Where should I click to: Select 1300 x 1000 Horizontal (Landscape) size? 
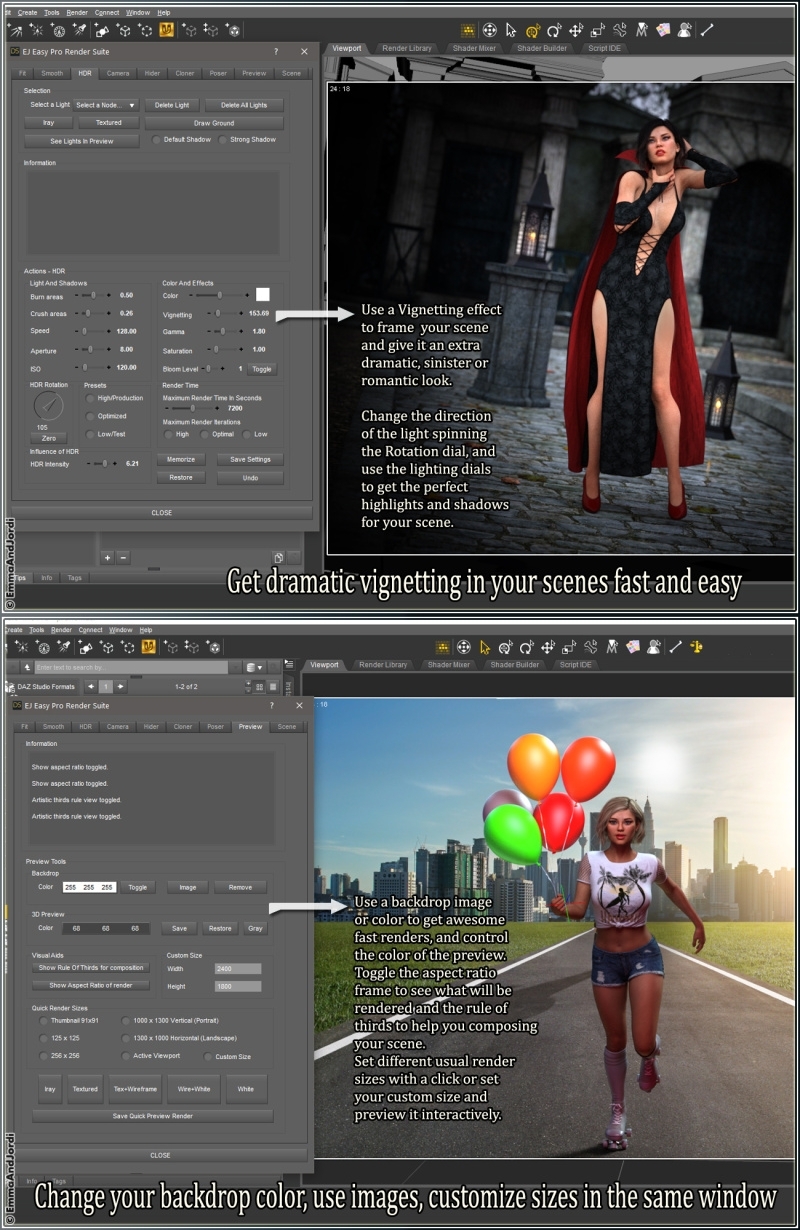[x=126, y=1038]
